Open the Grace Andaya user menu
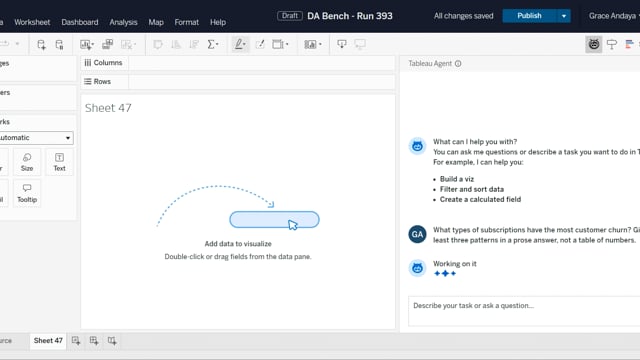Screen dimensions: 640x360 (614, 16)
